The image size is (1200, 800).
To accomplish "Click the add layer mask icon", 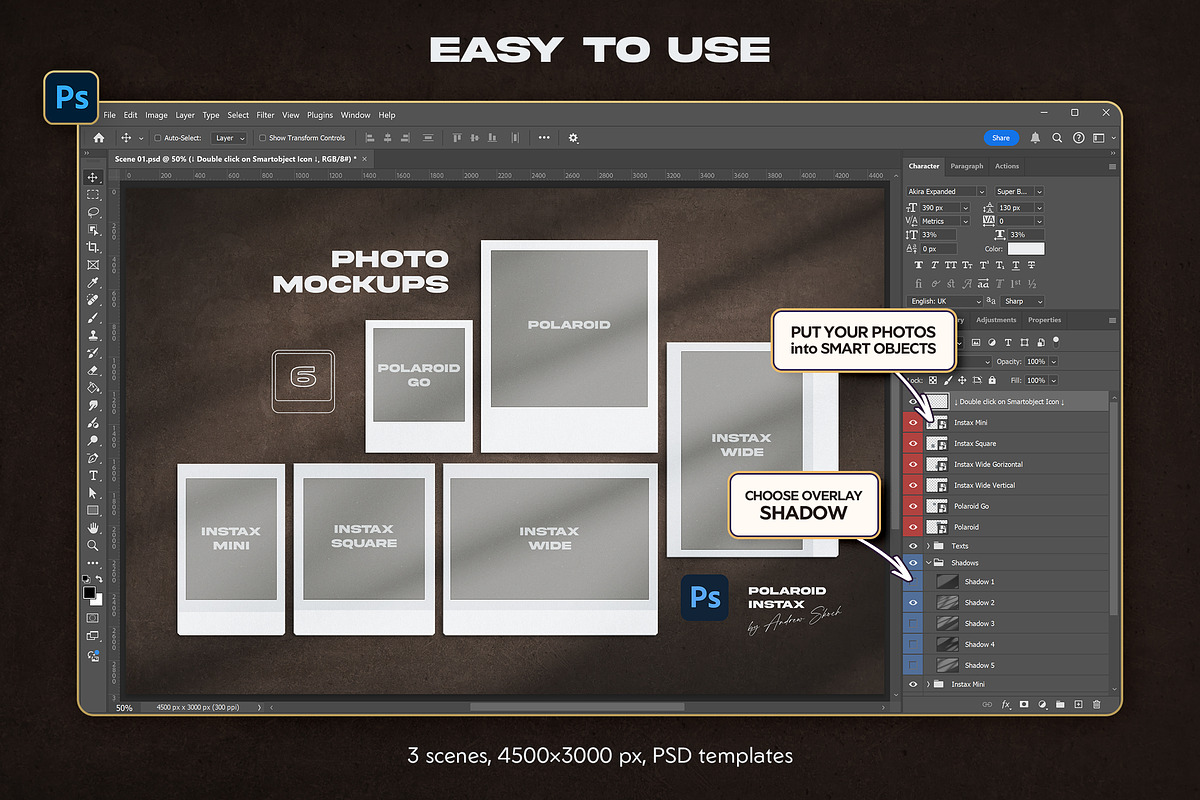I will 1024,704.
